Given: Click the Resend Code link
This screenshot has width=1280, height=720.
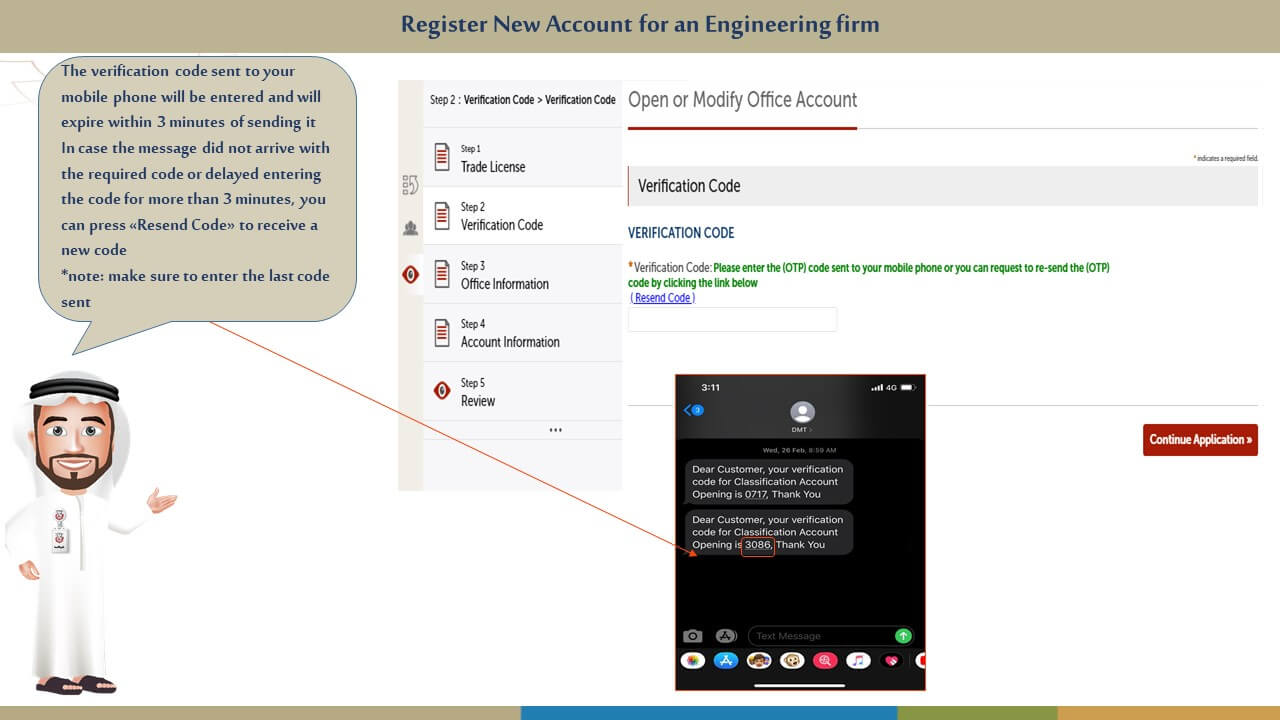Looking at the screenshot, I should [x=662, y=298].
